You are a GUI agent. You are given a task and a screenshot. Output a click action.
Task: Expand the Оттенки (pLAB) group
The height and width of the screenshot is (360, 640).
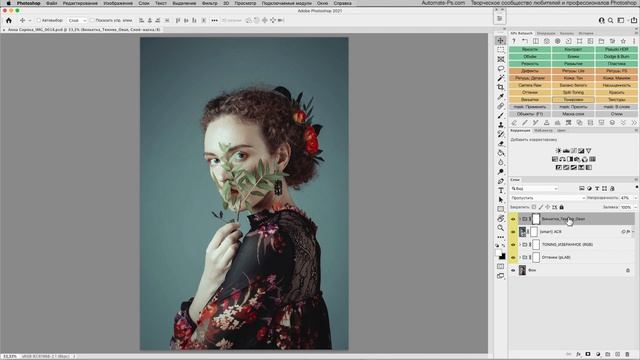[x=520, y=257]
